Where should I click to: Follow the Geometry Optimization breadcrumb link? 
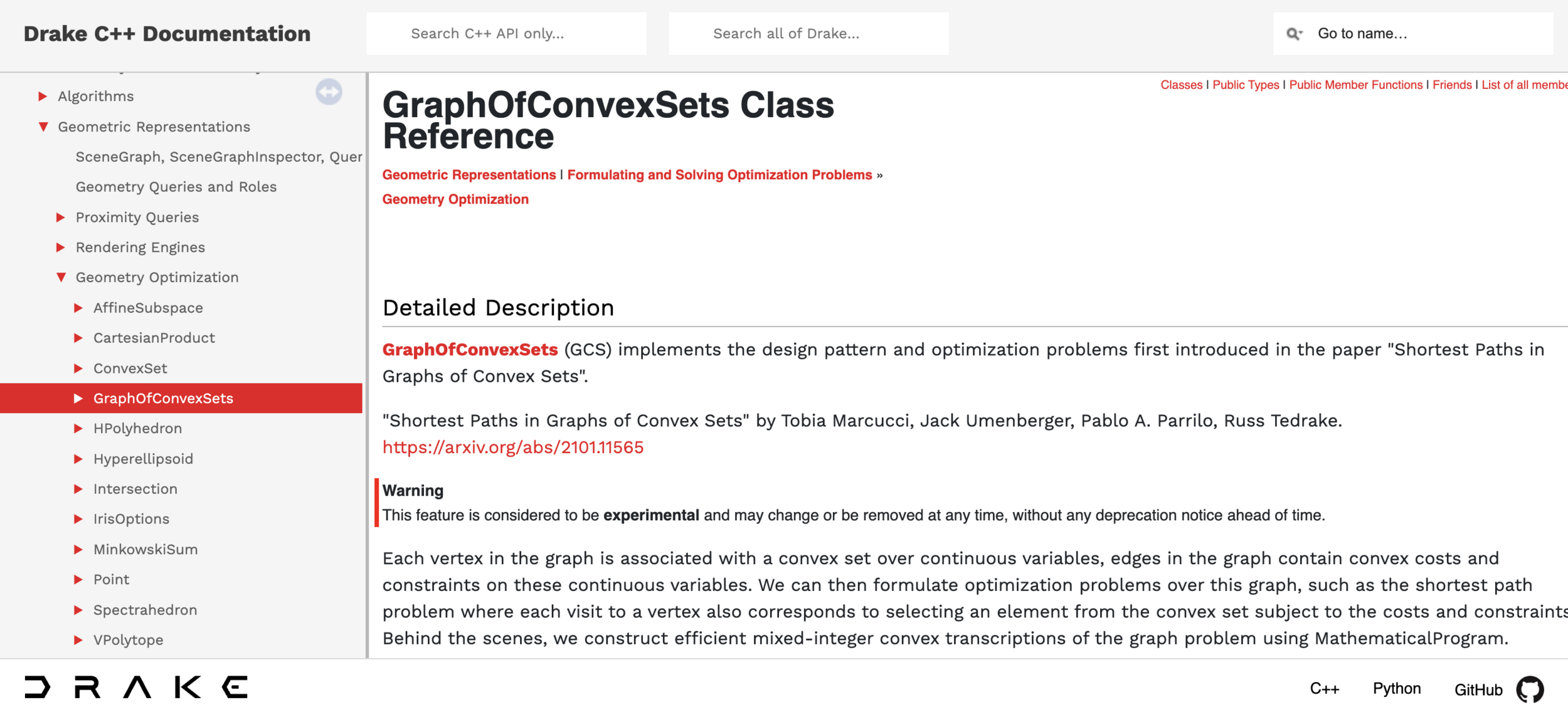pos(455,199)
